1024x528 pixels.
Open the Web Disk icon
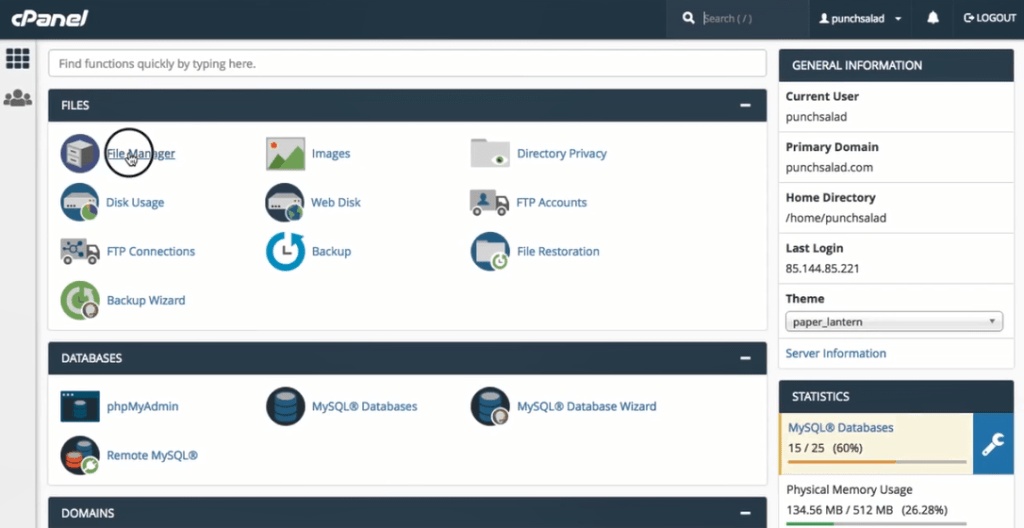point(285,203)
